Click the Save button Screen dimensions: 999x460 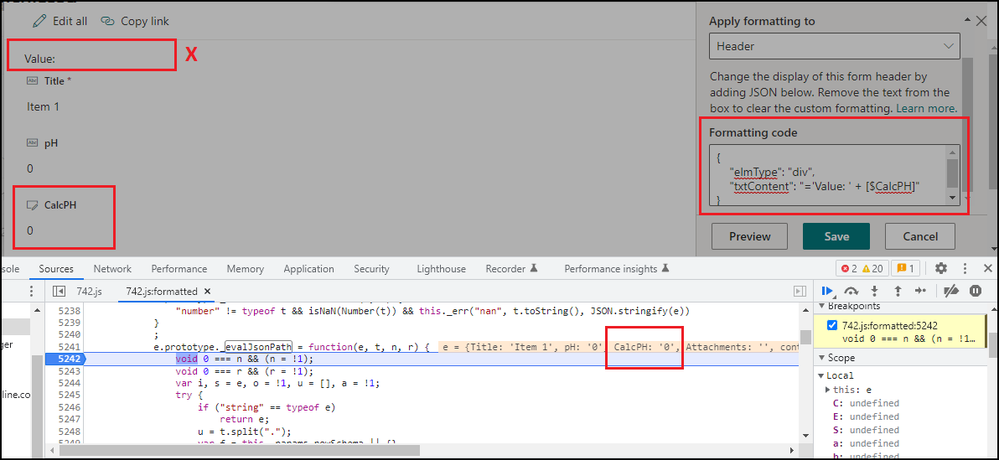point(837,236)
